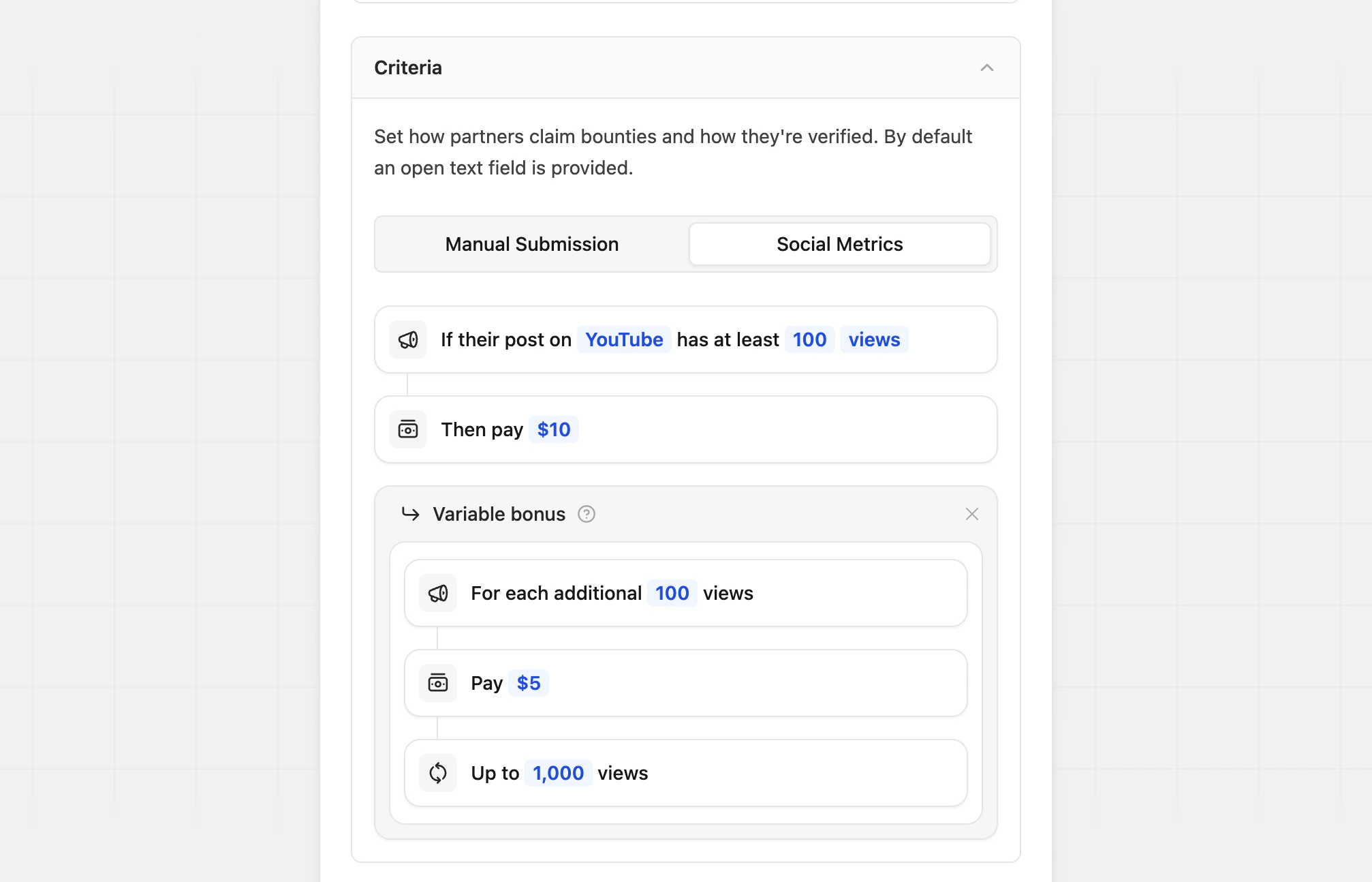Click the megaphone icon in additional views row
This screenshot has width=1372, height=882.
pos(437,593)
